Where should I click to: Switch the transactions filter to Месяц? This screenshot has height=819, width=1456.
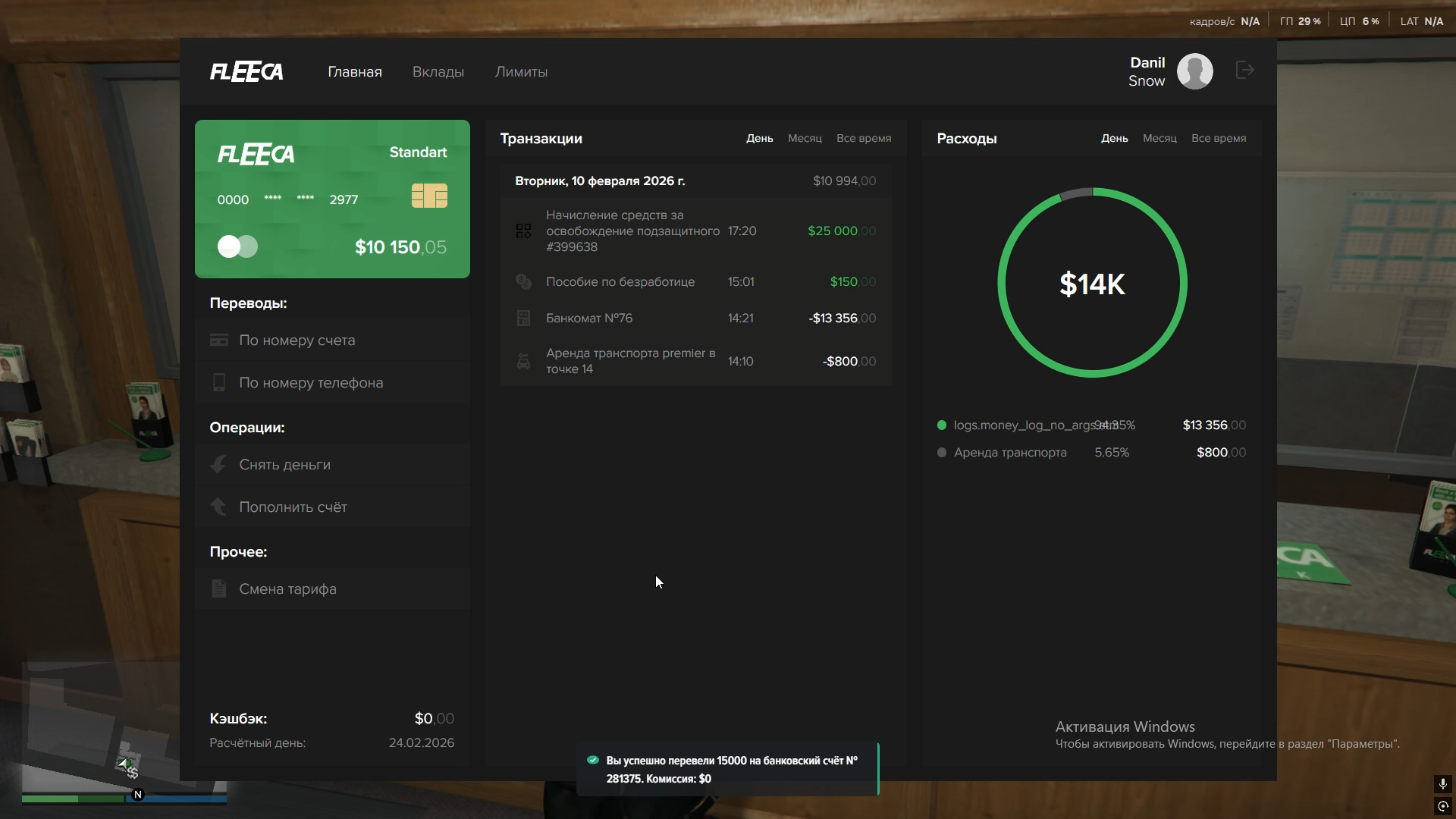[805, 139]
